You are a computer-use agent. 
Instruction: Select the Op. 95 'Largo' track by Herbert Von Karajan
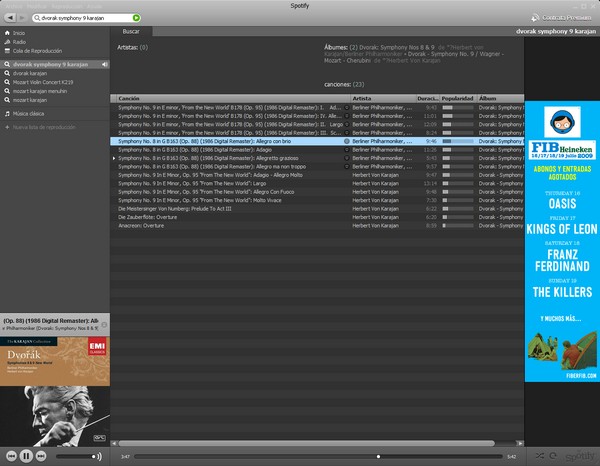(317, 183)
